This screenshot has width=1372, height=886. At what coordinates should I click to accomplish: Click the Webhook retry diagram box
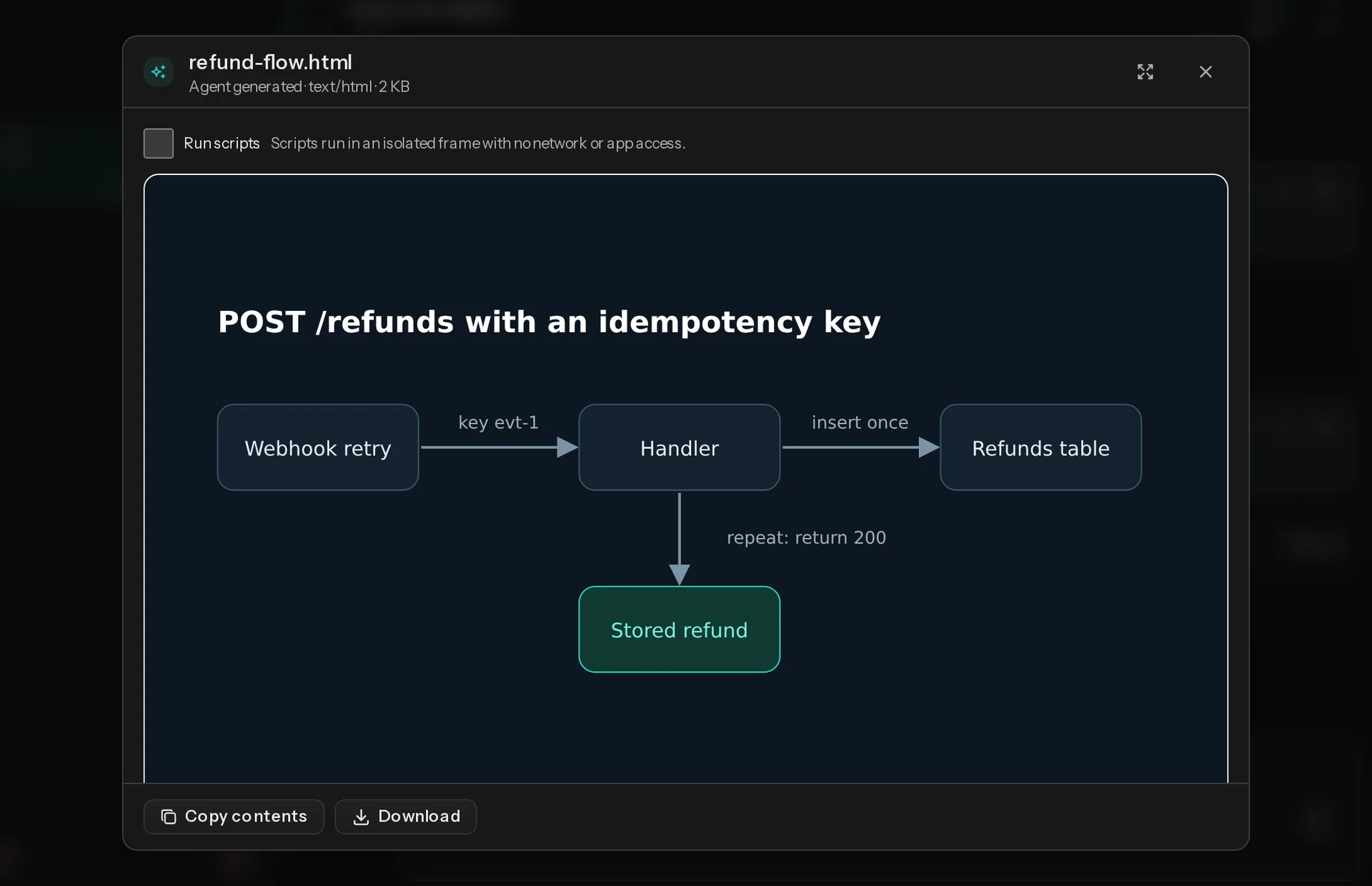coord(318,447)
